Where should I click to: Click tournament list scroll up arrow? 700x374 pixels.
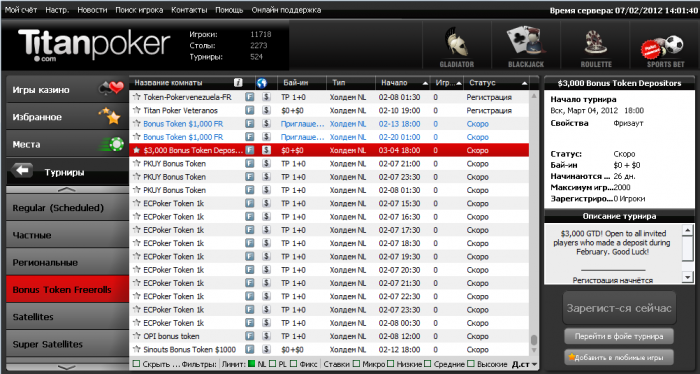coord(533,96)
